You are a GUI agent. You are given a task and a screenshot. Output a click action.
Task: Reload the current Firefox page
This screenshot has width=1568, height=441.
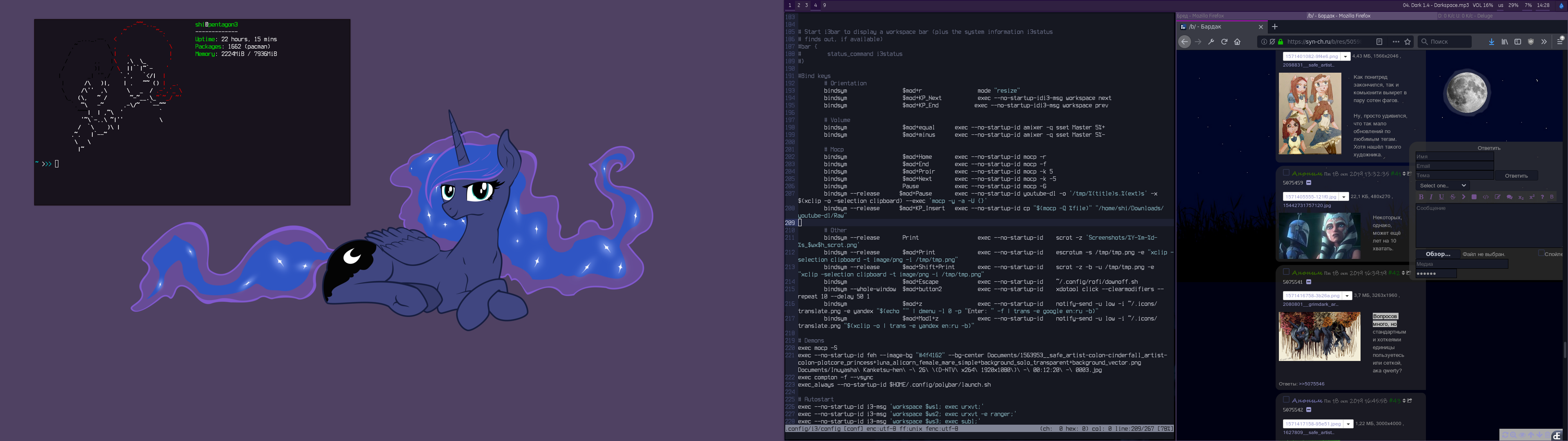click(x=1224, y=41)
